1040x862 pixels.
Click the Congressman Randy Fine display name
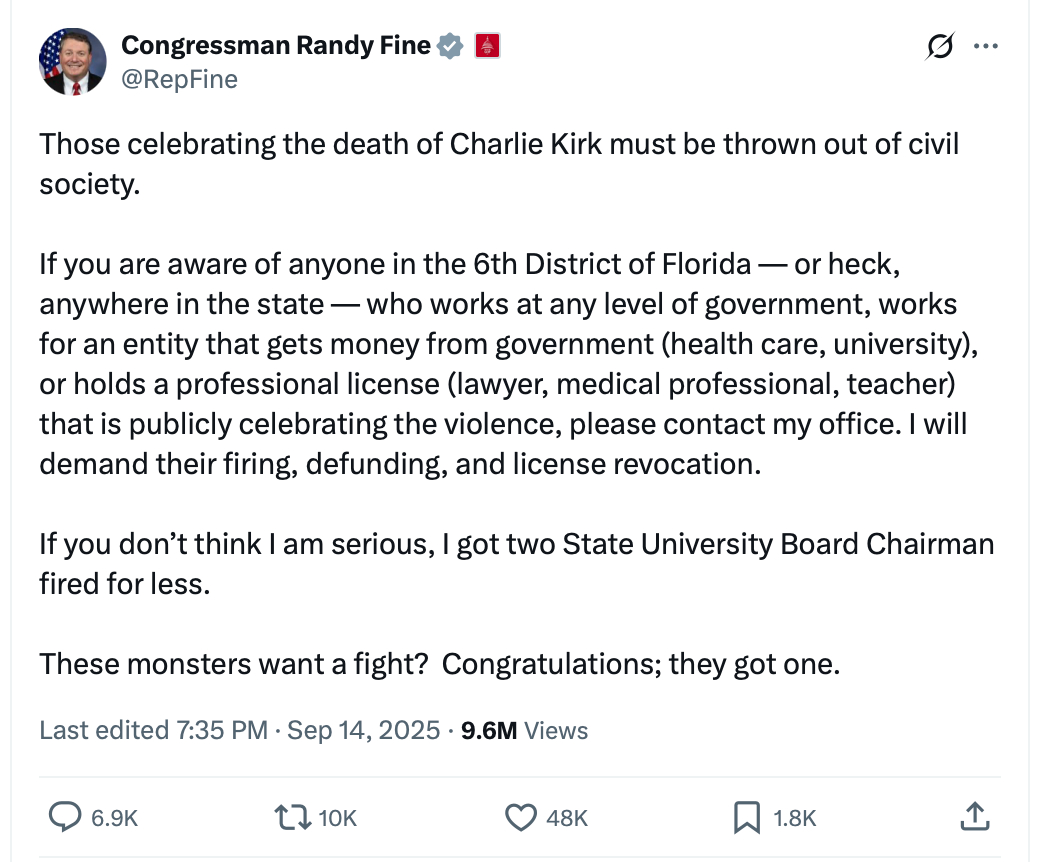pyautogui.click(x=276, y=45)
